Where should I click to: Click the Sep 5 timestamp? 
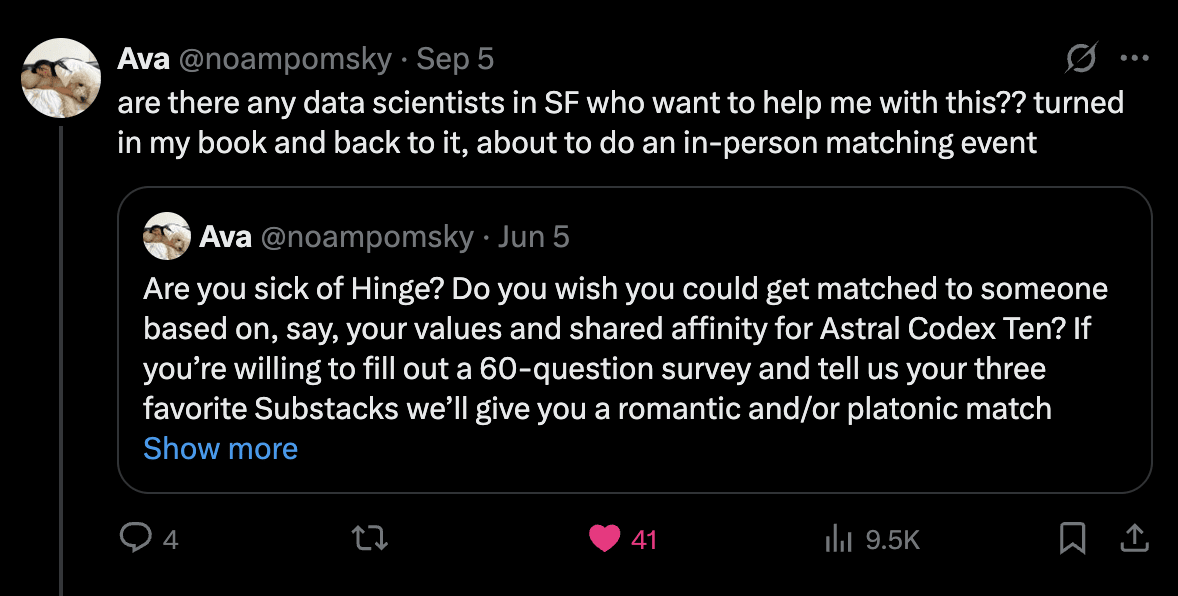(x=455, y=59)
